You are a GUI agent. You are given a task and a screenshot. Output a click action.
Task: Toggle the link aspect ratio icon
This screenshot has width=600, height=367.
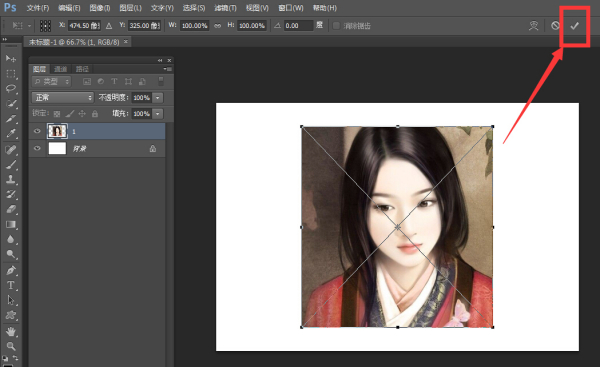pos(217,26)
